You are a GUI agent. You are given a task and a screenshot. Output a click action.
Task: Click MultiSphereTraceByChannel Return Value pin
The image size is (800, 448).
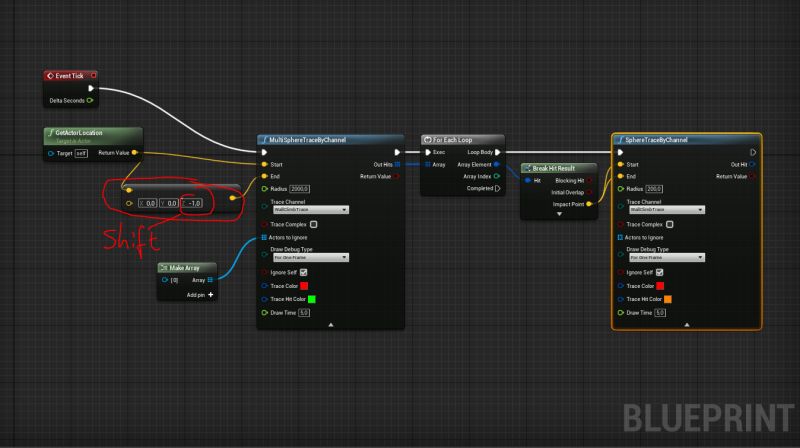396,177
